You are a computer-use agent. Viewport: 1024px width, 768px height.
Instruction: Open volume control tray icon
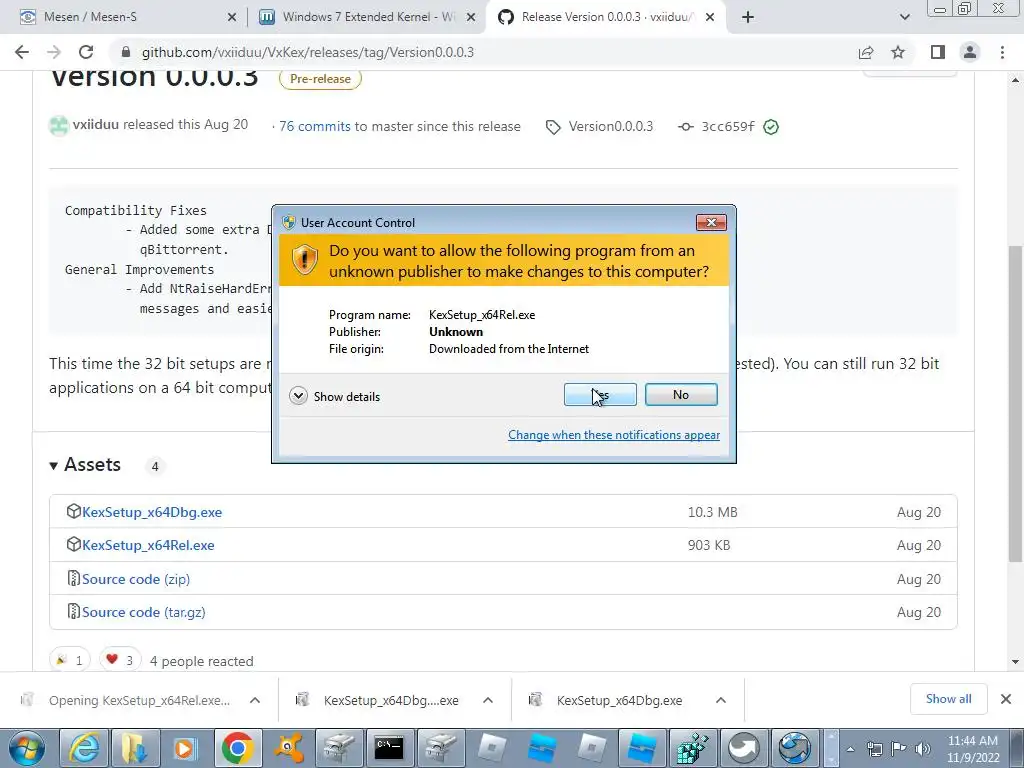(x=923, y=749)
